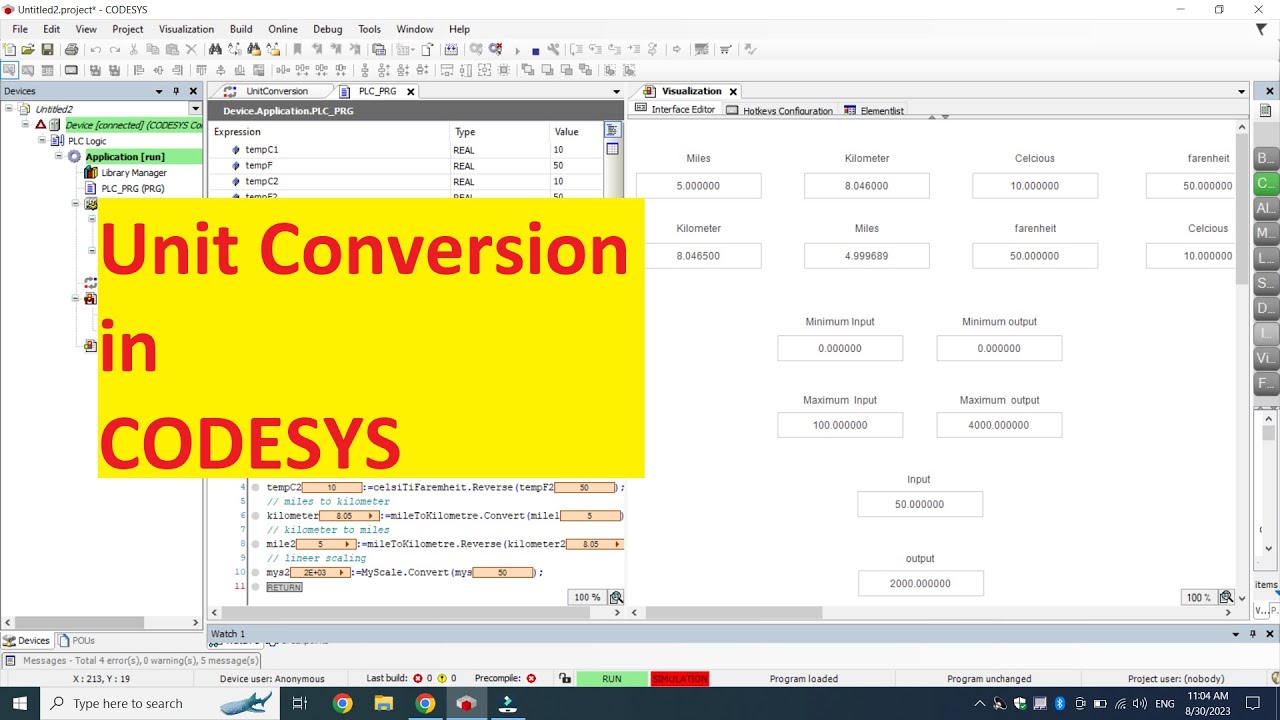Open Task View in the taskbar

coord(299,703)
